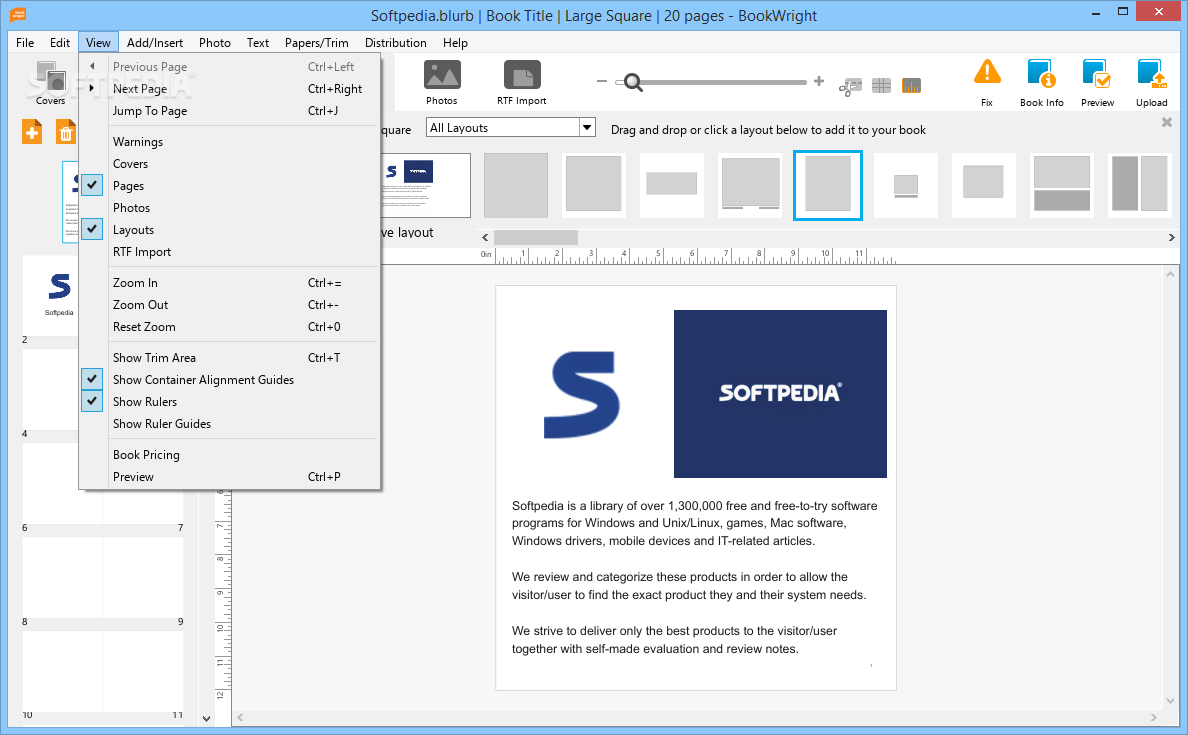This screenshot has height=735, width=1188.
Task: Open the Help menu
Action: pyautogui.click(x=455, y=42)
